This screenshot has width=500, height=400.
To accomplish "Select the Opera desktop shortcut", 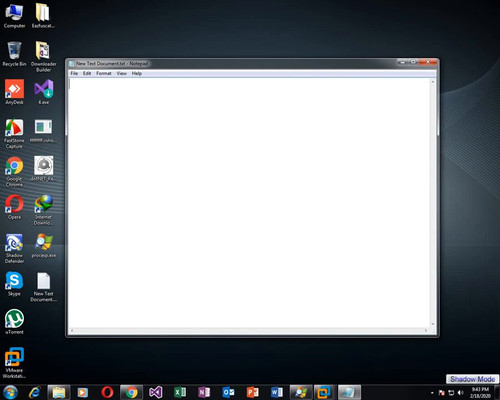I will (14, 207).
